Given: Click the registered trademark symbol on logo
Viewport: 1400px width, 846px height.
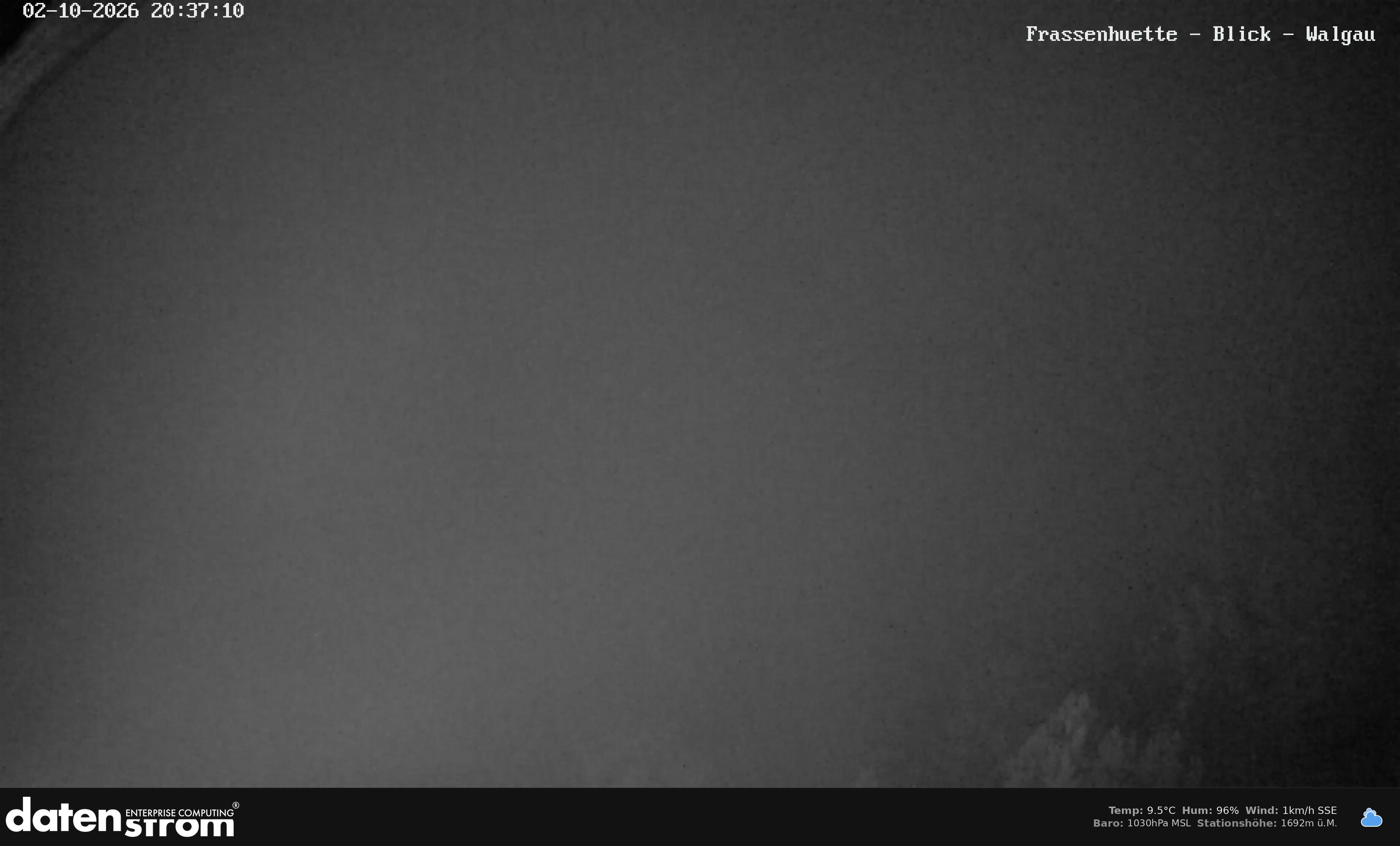Looking at the screenshot, I should (x=236, y=805).
